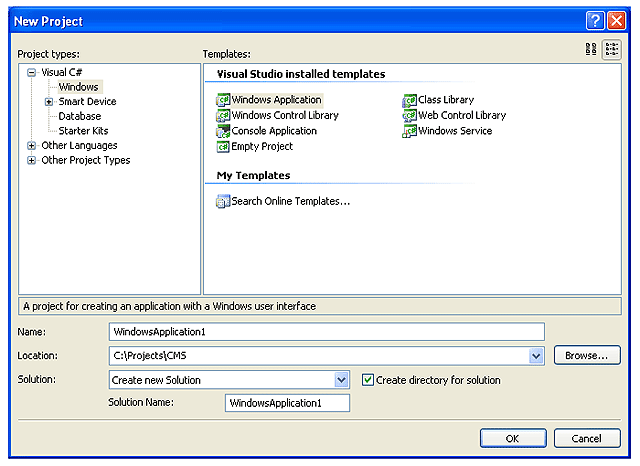Select the Visual C# tree item
The height and width of the screenshot is (466, 640).
tap(62, 73)
